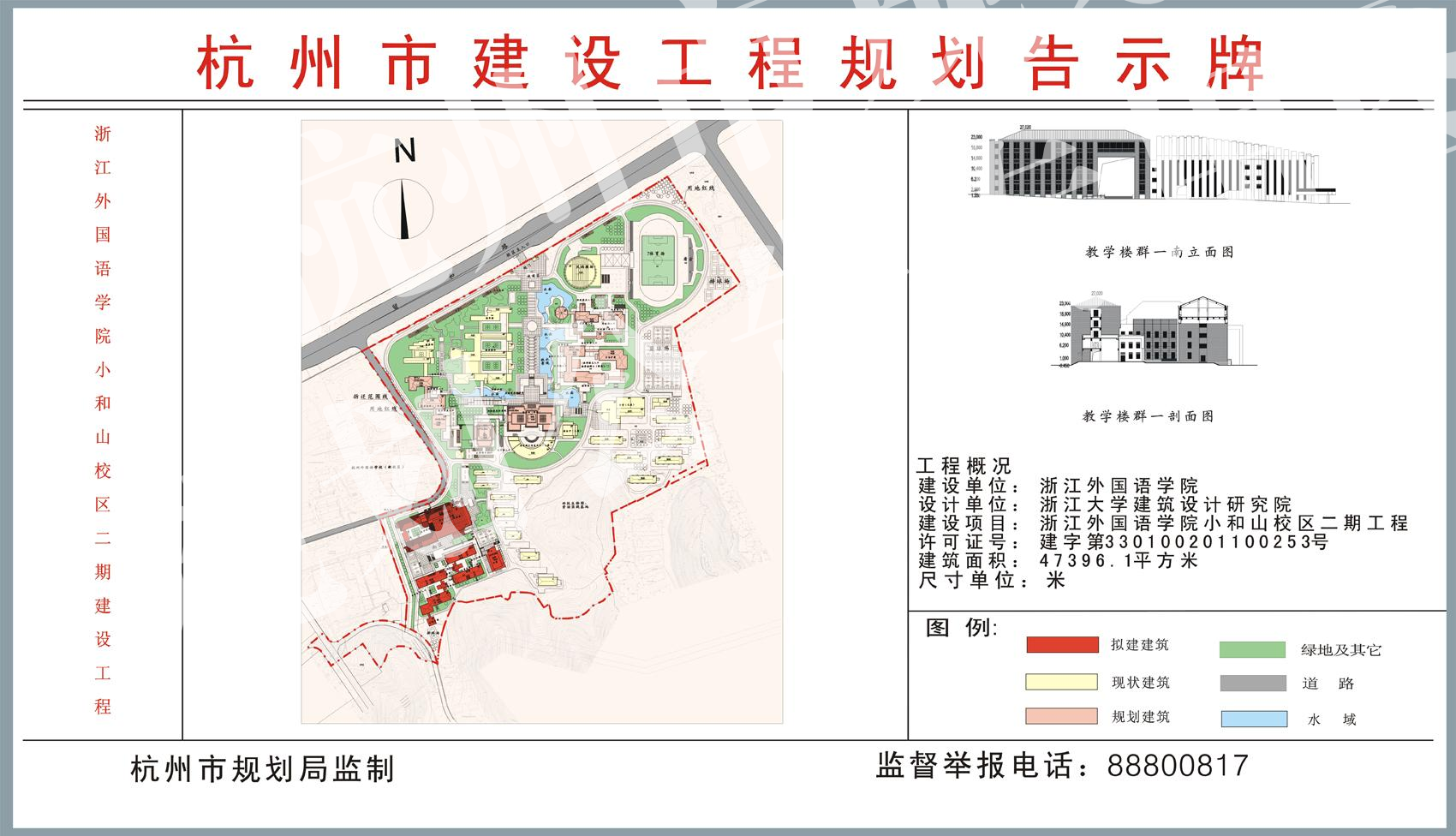Click the hotline 监督举报电话: 88800817

coord(1063,765)
